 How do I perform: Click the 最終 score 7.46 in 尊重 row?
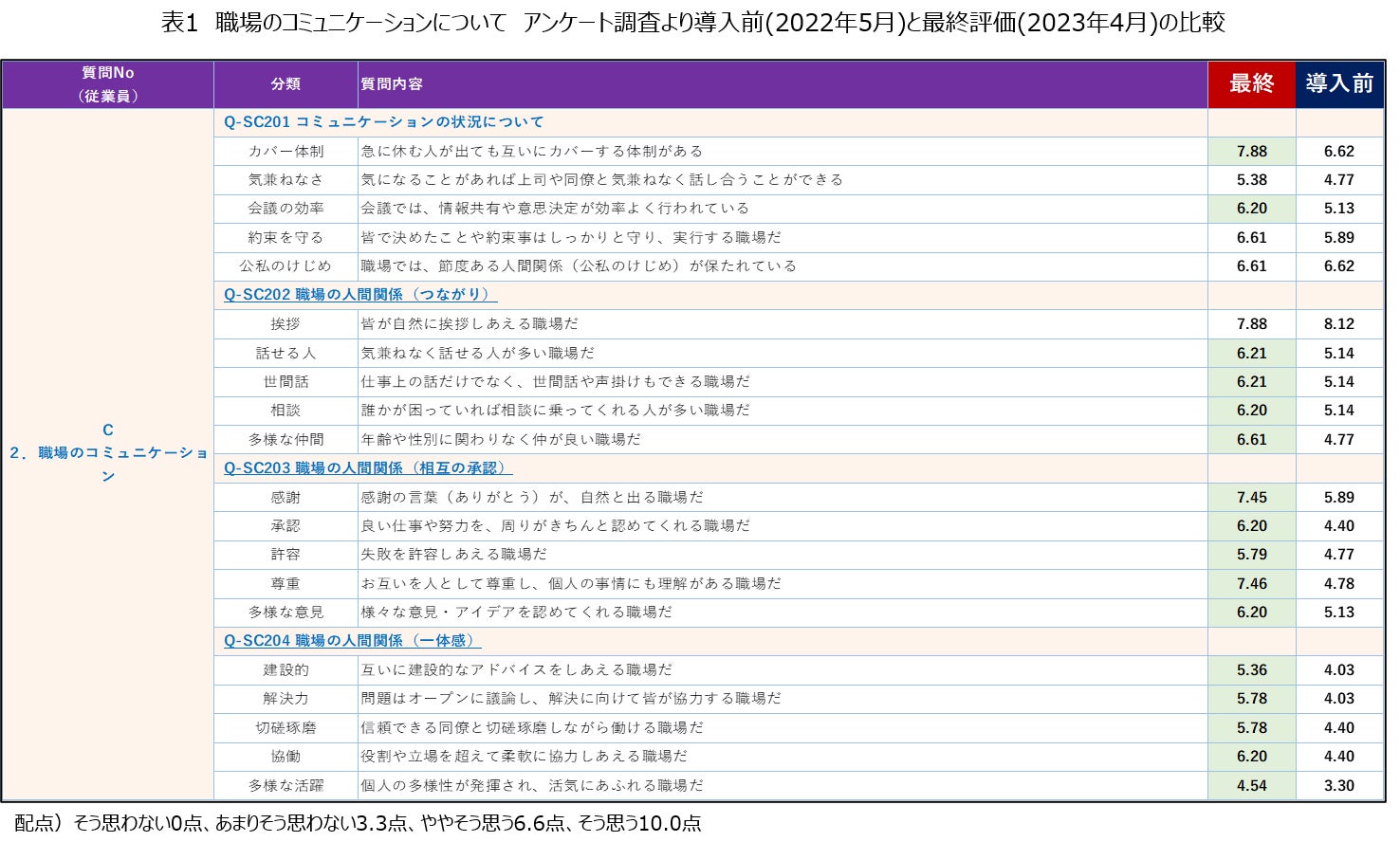(x=1251, y=584)
